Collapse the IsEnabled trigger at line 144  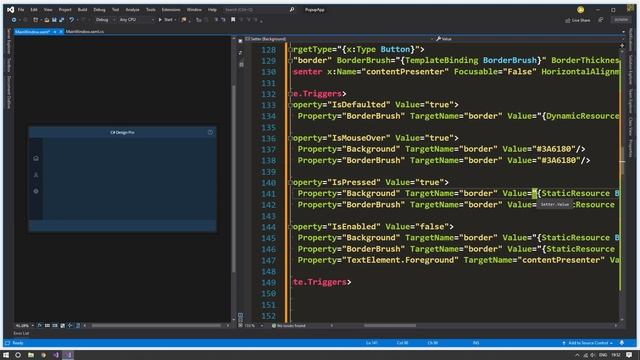coord(291,227)
